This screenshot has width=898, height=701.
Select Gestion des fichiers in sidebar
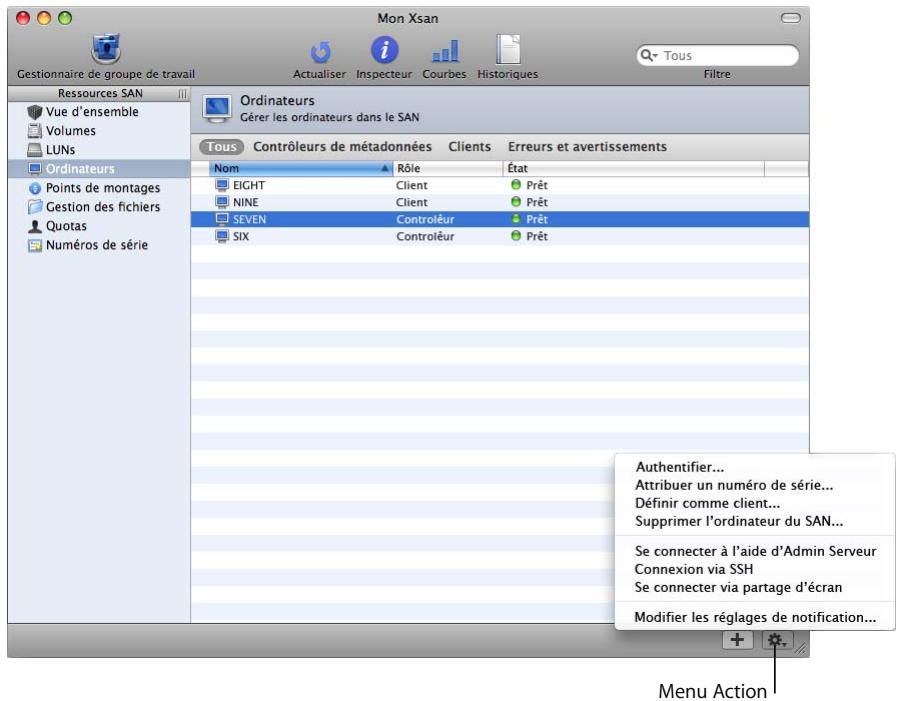point(99,207)
